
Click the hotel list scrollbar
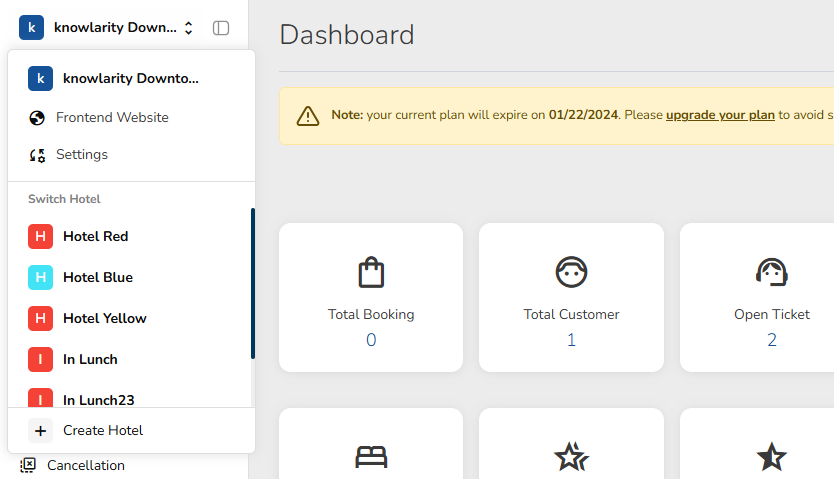(x=253, y=283)
